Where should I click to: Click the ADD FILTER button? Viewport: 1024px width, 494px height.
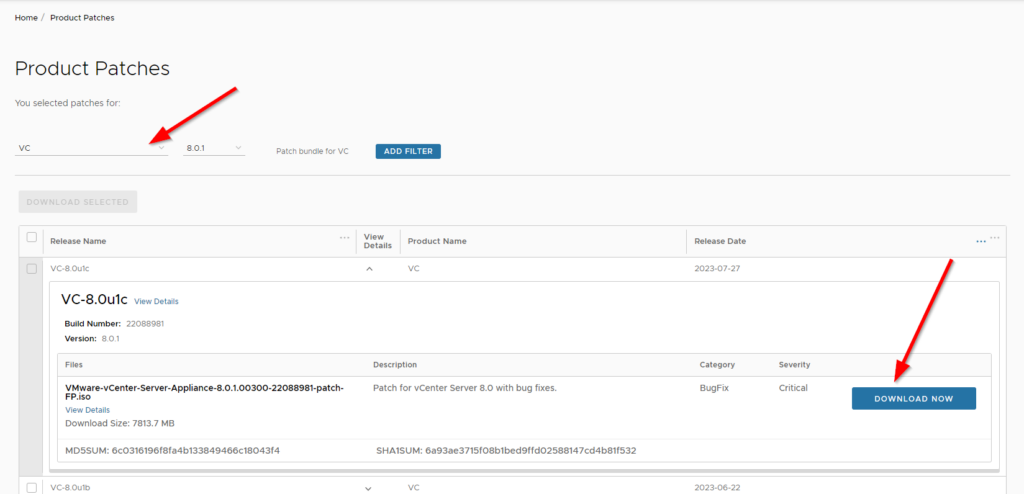(x=408, y=151)
